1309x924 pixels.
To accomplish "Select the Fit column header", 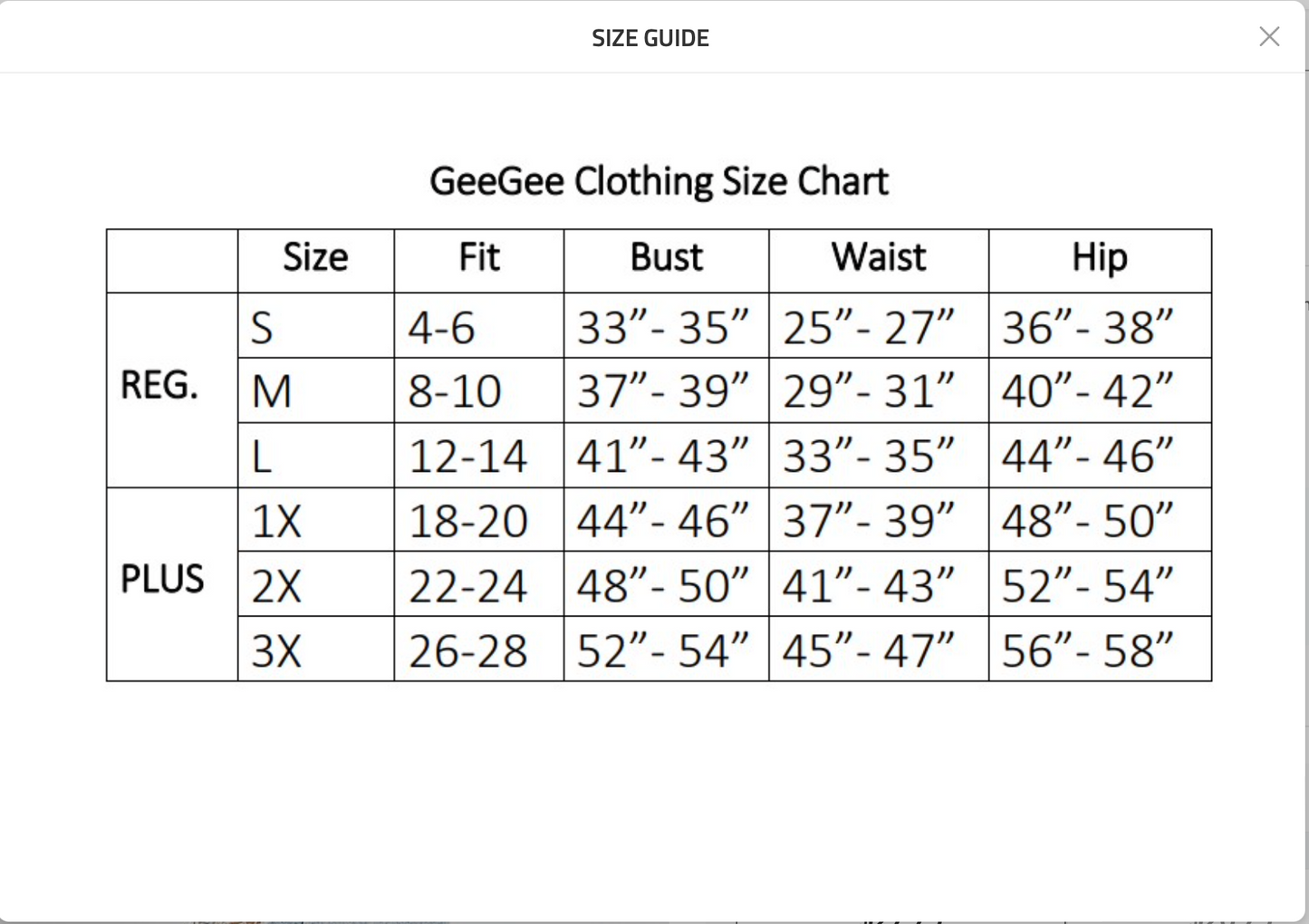I will click(x=478, y=258).
